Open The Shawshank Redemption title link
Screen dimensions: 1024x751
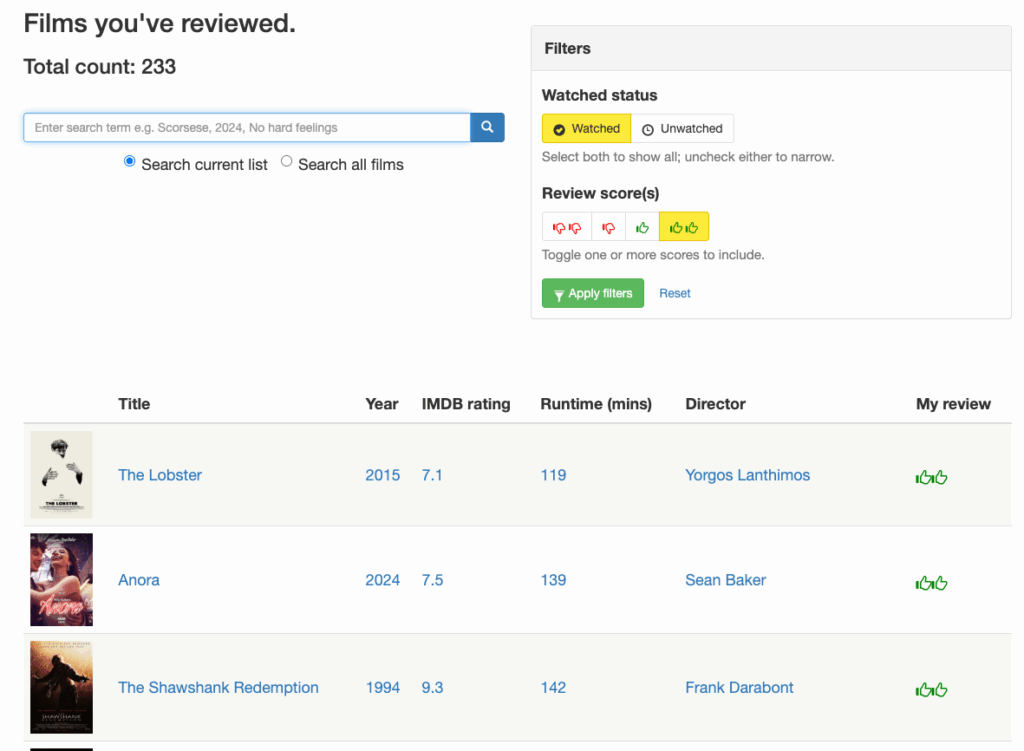click(218, 687)
